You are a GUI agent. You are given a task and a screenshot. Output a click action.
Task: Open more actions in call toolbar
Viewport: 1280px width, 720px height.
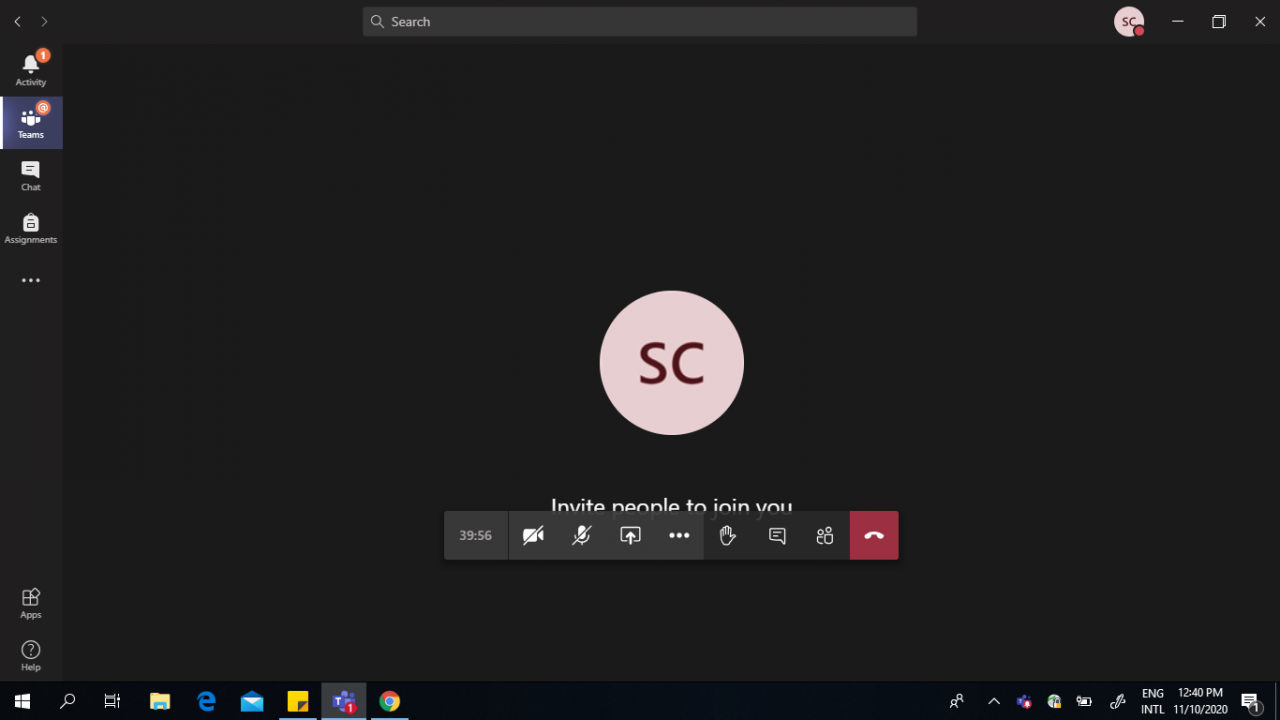click(x=679, y=536)
